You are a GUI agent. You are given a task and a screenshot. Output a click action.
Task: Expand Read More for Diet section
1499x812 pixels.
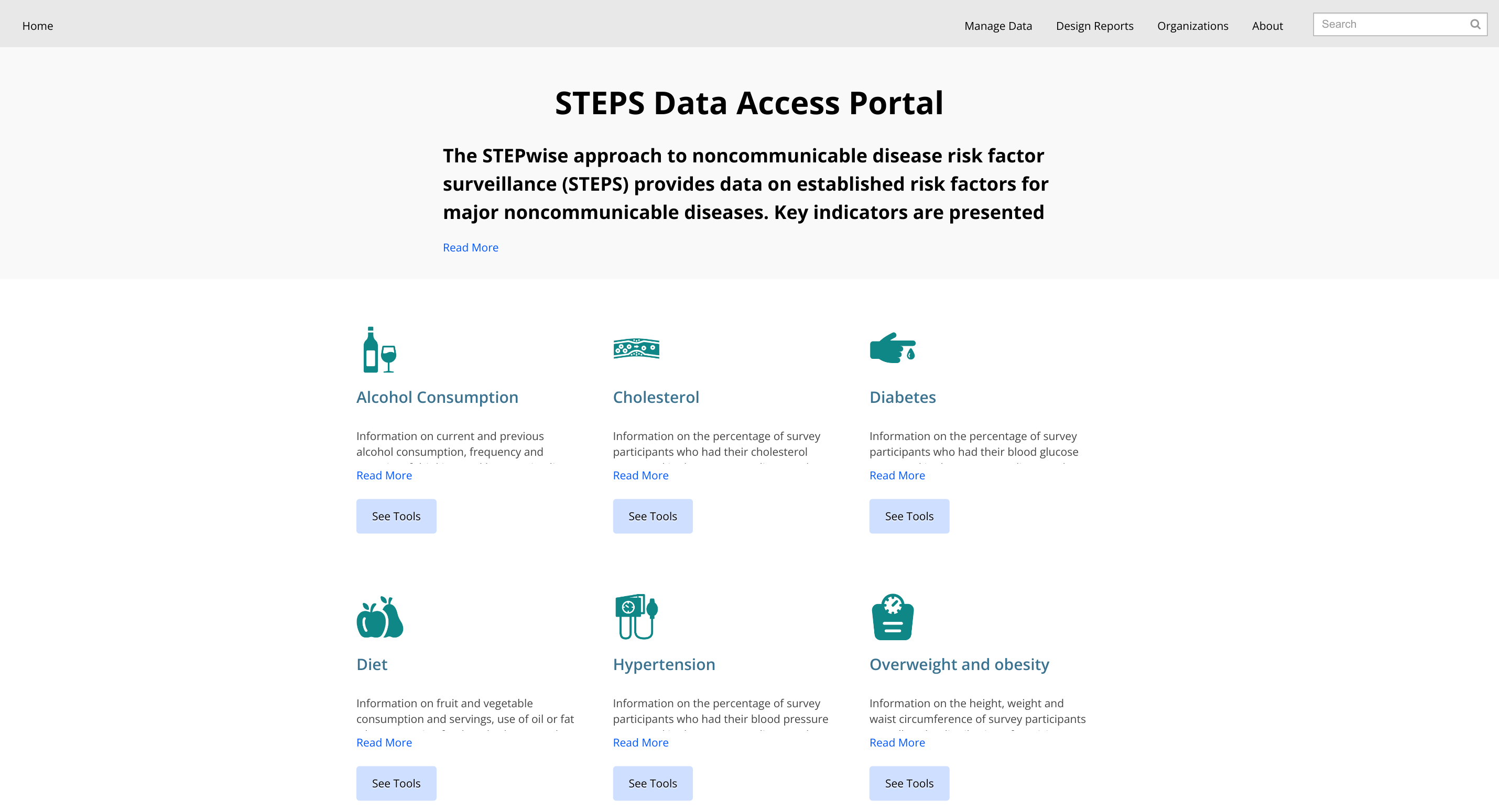[384, 742]
